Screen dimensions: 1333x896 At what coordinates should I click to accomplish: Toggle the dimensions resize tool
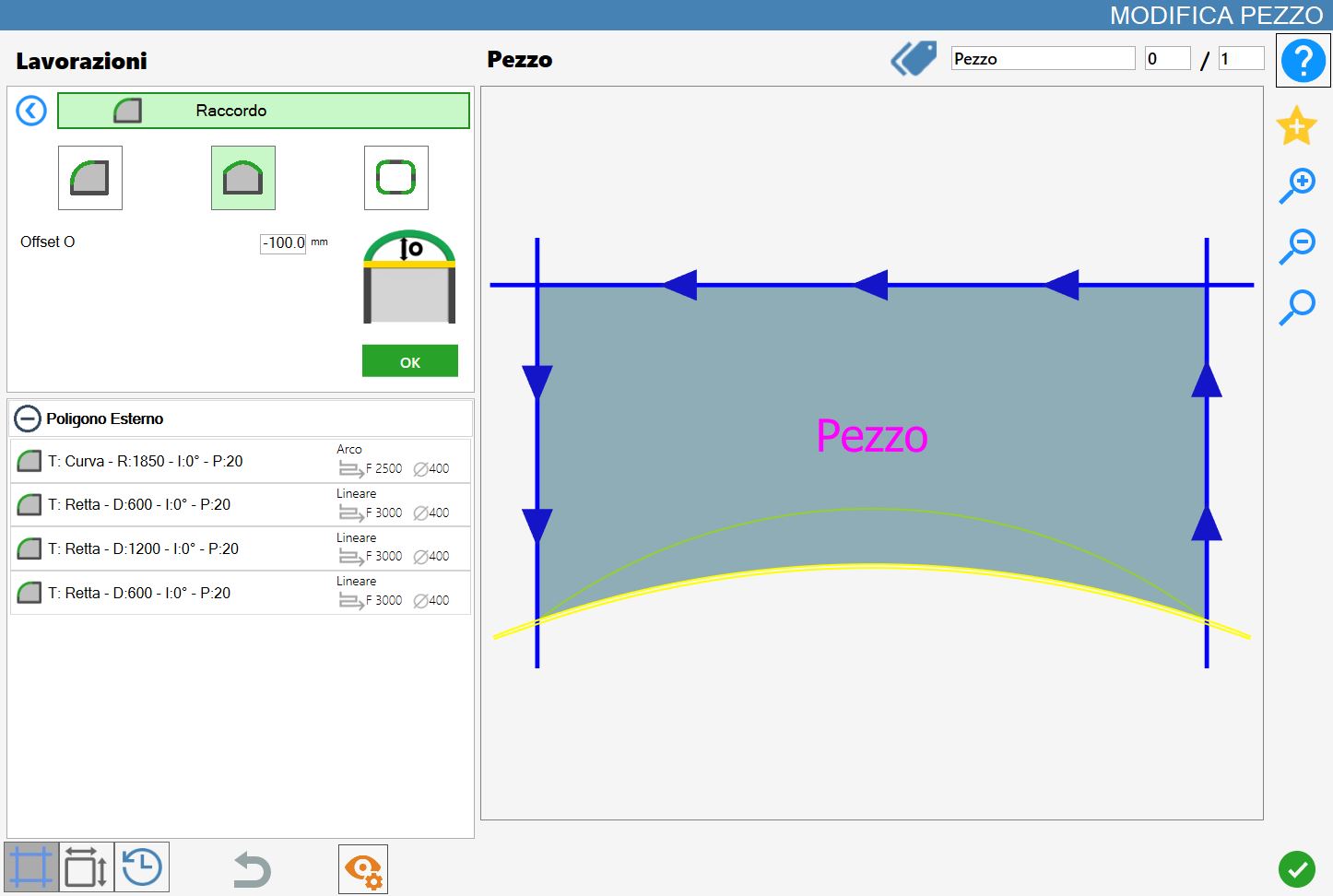click(87, 867)
